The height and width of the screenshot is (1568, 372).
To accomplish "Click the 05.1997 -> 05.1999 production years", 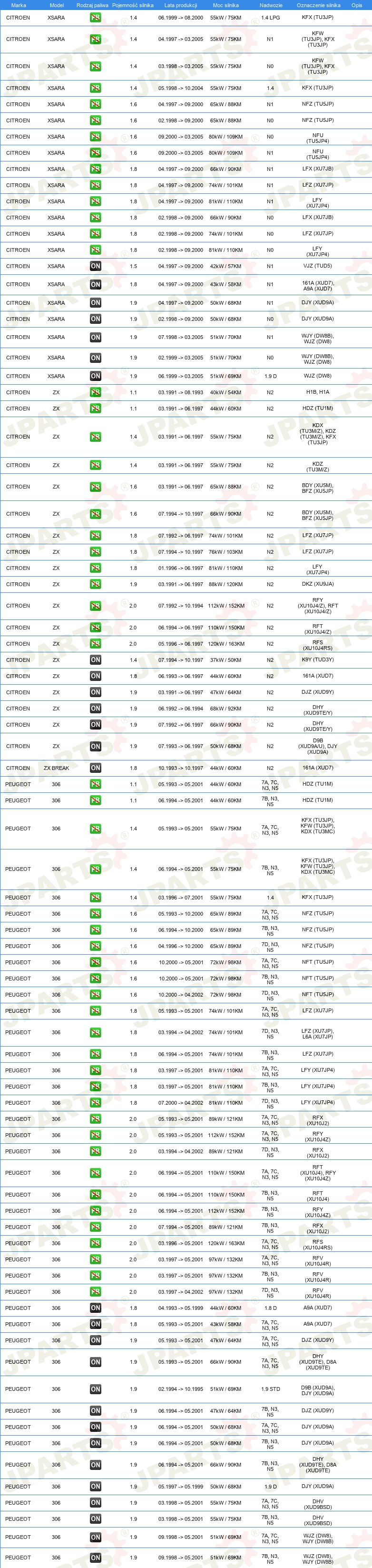I will (181, 1487).
